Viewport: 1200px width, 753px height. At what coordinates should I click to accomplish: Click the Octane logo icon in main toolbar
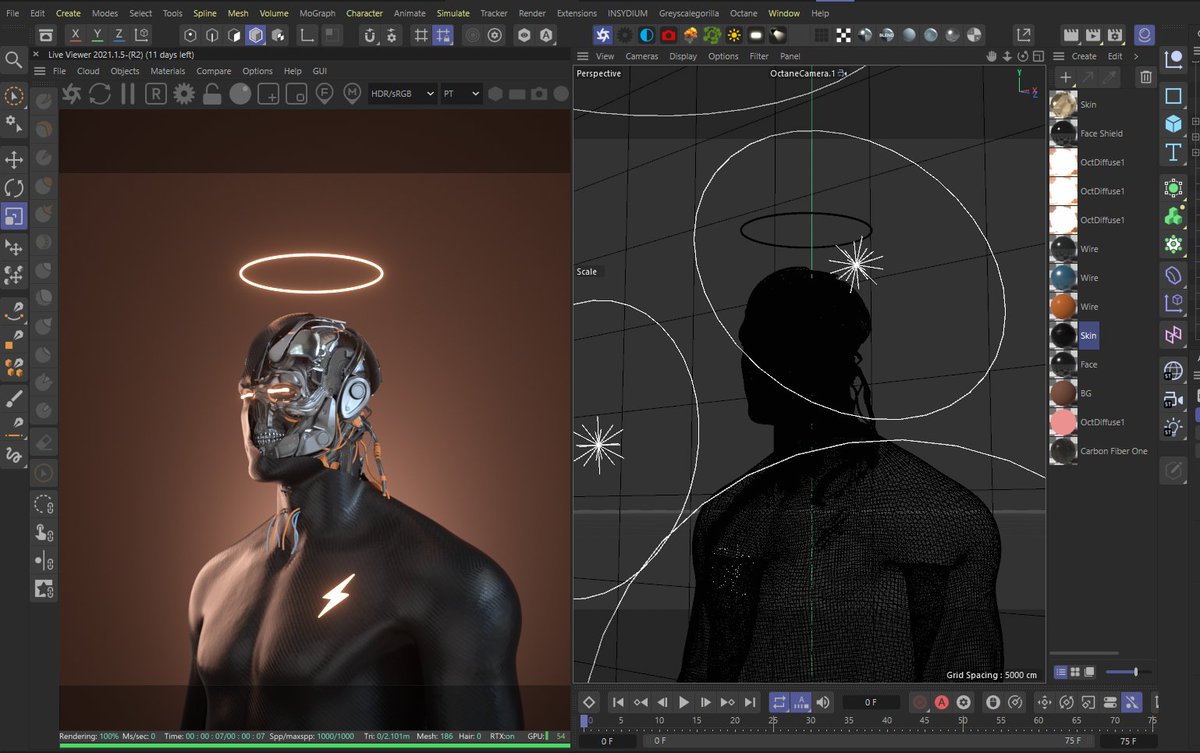point(603,35)
